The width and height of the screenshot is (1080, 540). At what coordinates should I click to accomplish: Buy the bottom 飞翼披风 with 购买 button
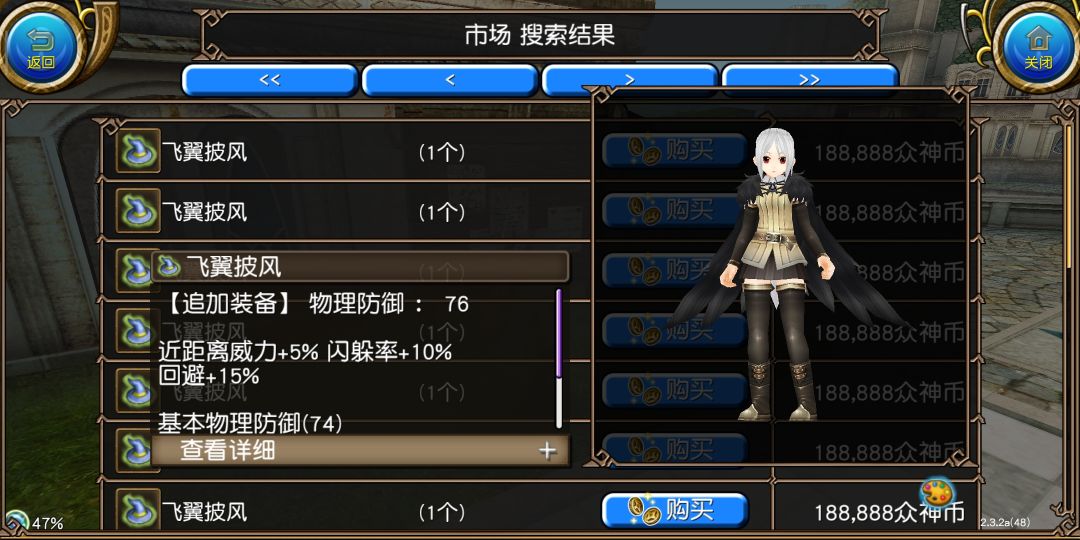click(x=675, y=510)
